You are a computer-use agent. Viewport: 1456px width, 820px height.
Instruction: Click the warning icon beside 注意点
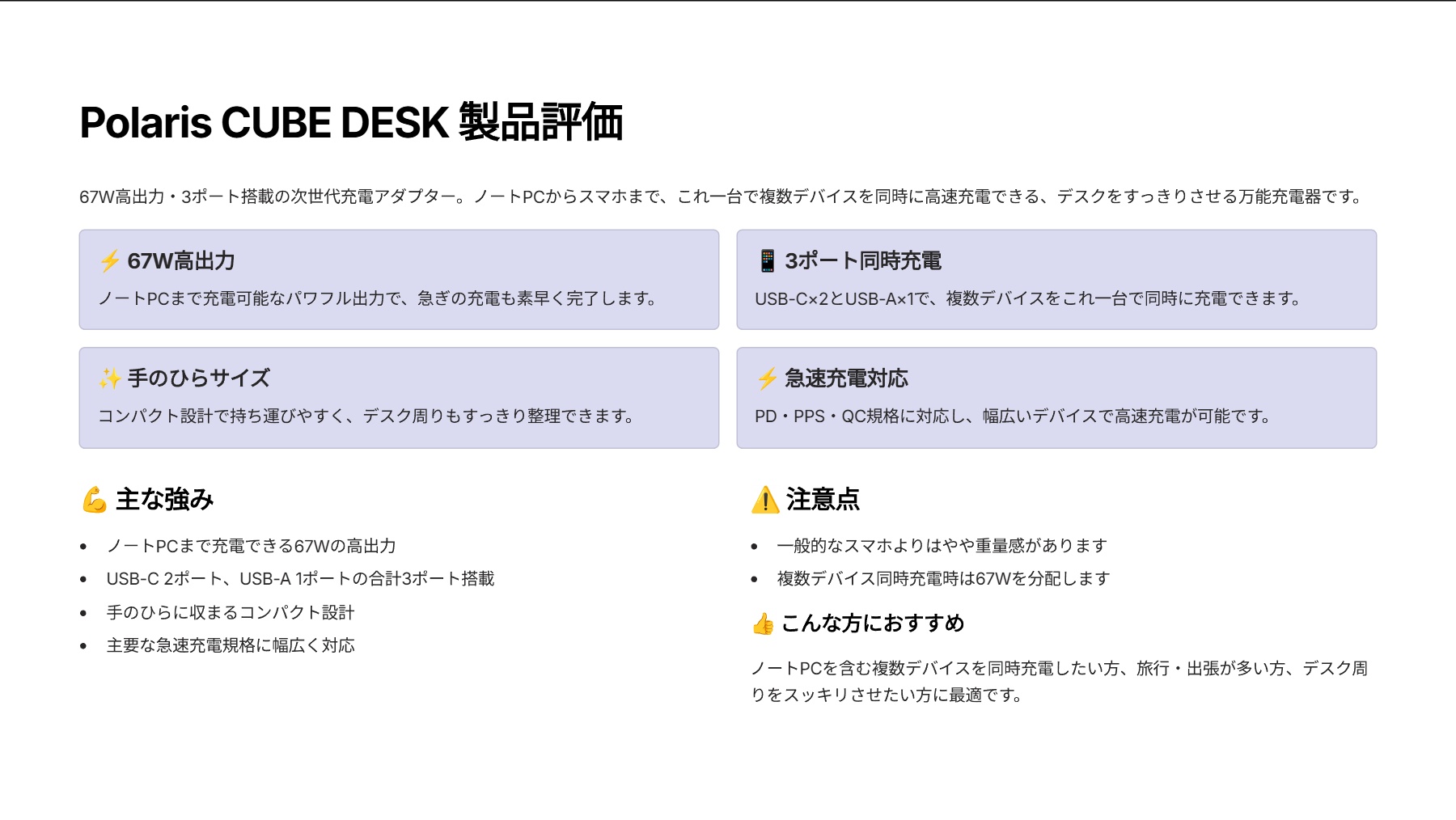tap(764, 500)
